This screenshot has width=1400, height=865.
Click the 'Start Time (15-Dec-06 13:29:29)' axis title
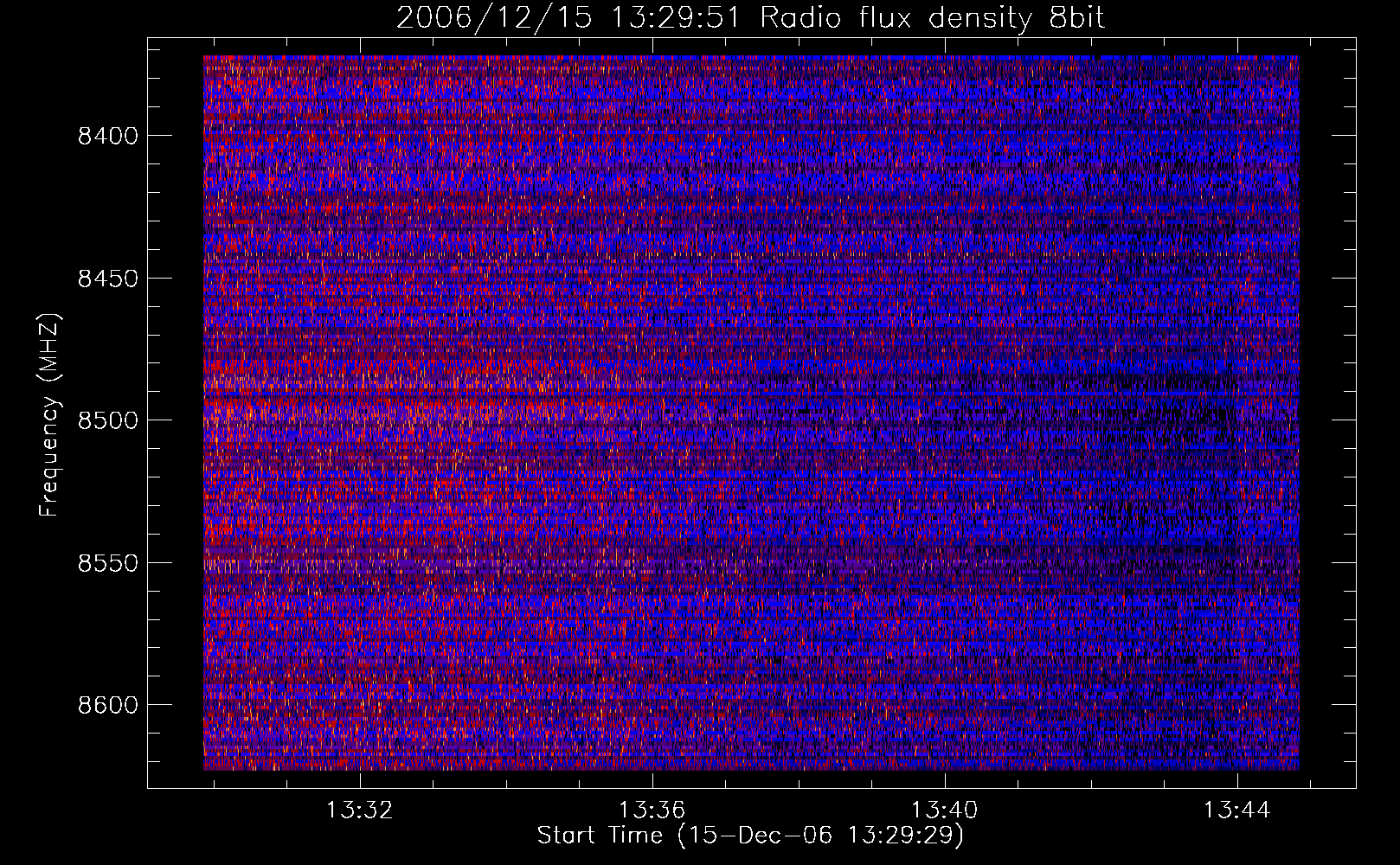[x=750, y=836]
